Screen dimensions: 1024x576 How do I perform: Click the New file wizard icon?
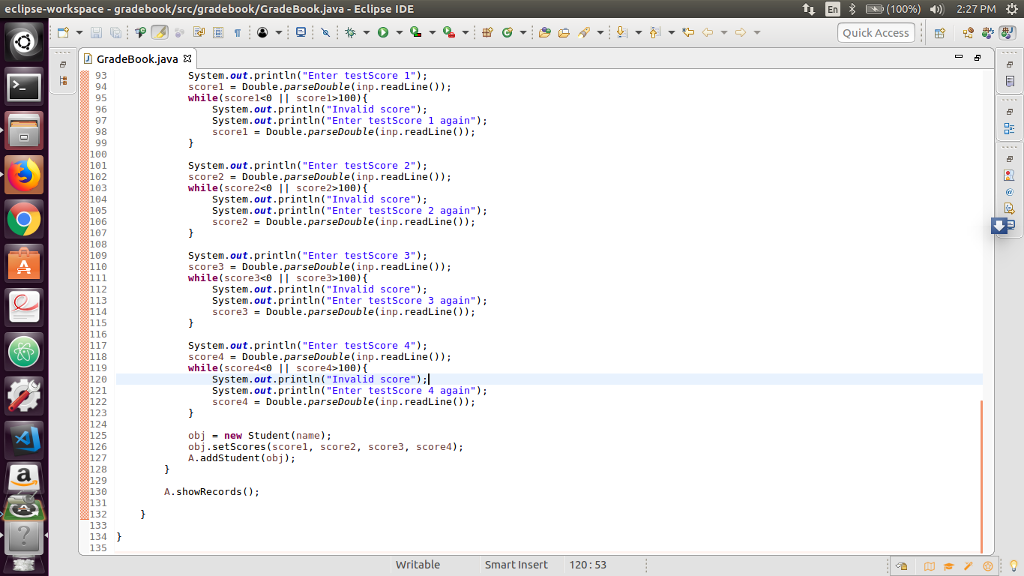[63, 32]
